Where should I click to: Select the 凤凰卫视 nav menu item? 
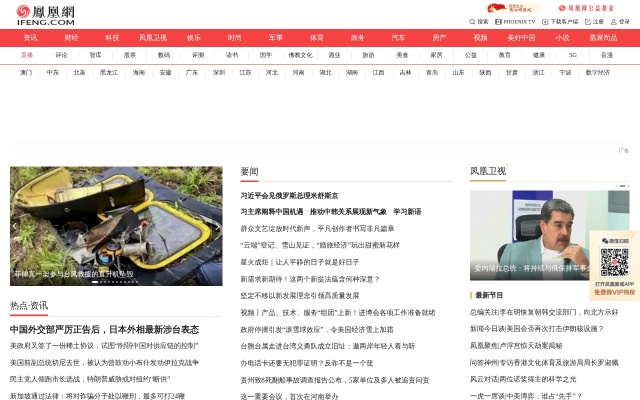pos(153,37)
